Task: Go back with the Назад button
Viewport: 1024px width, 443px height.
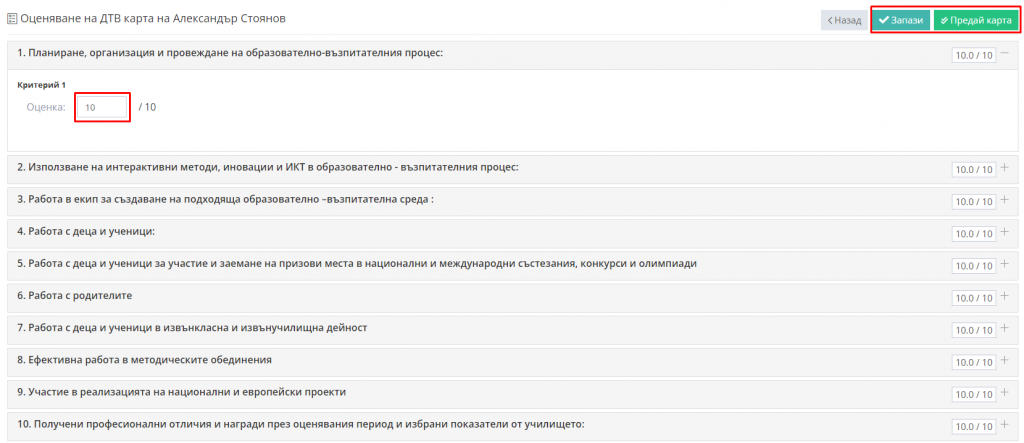Action: coord(844,20)
